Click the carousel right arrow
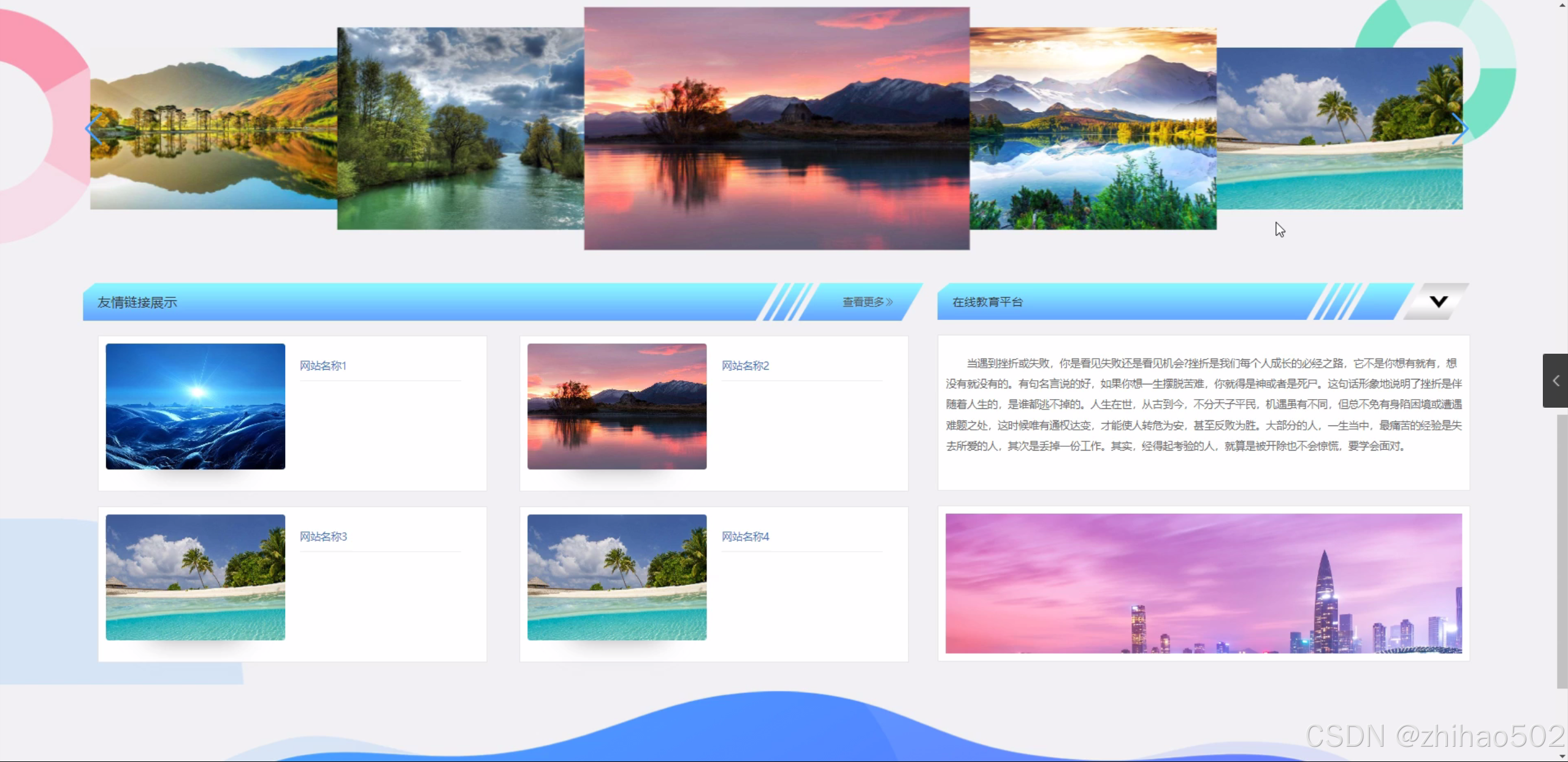Viewport: 1568px width, 762px height. [x=1459, y=129]
